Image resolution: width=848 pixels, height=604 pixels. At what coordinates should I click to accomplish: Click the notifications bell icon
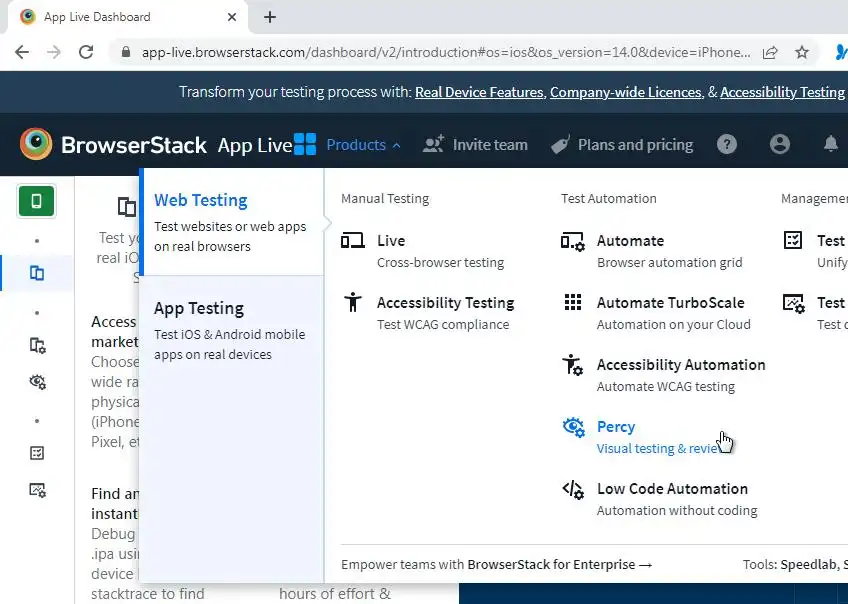coord(830,145)
